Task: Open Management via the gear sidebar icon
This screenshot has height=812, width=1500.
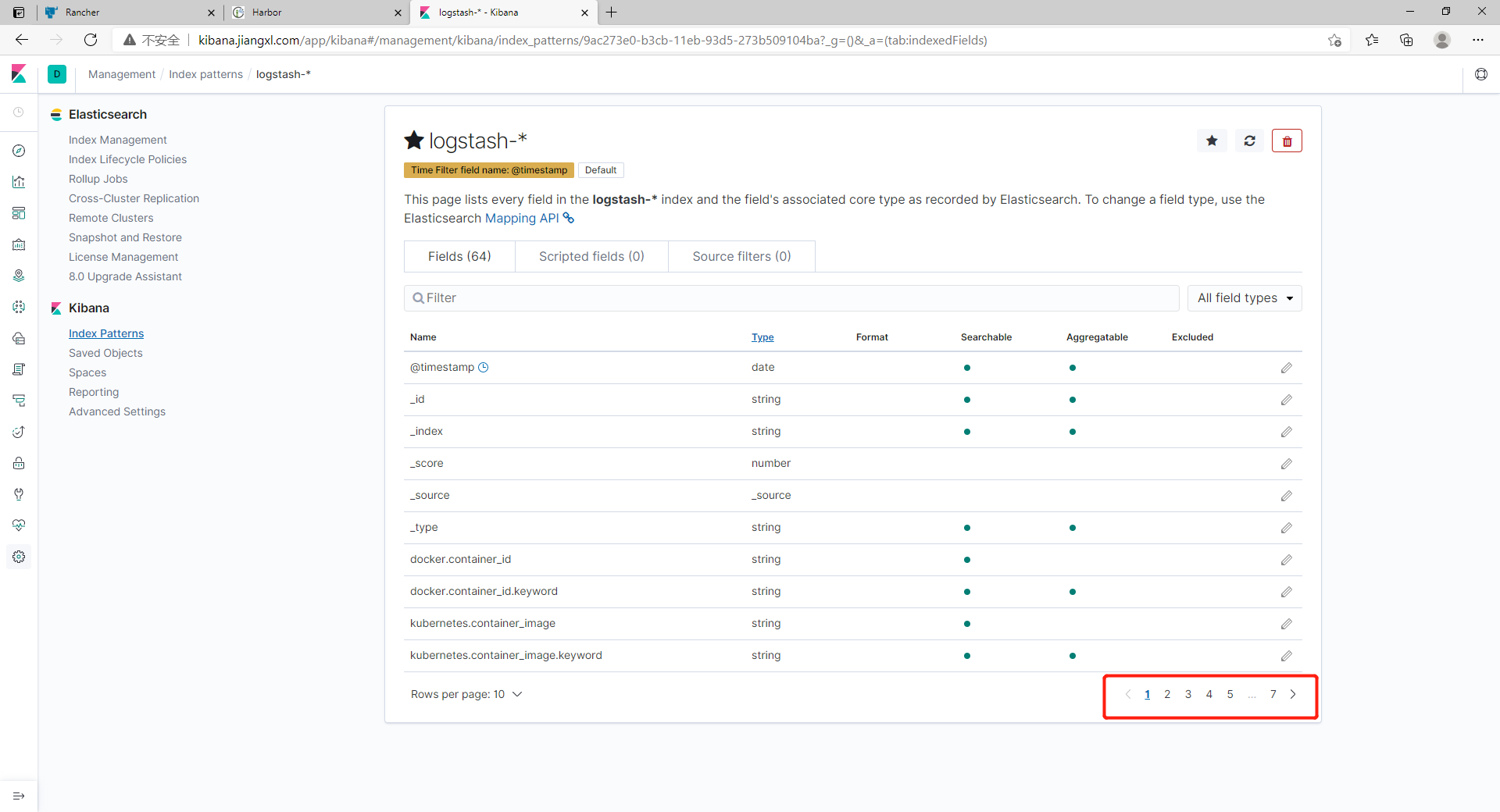Action: [x=19, y=557]
